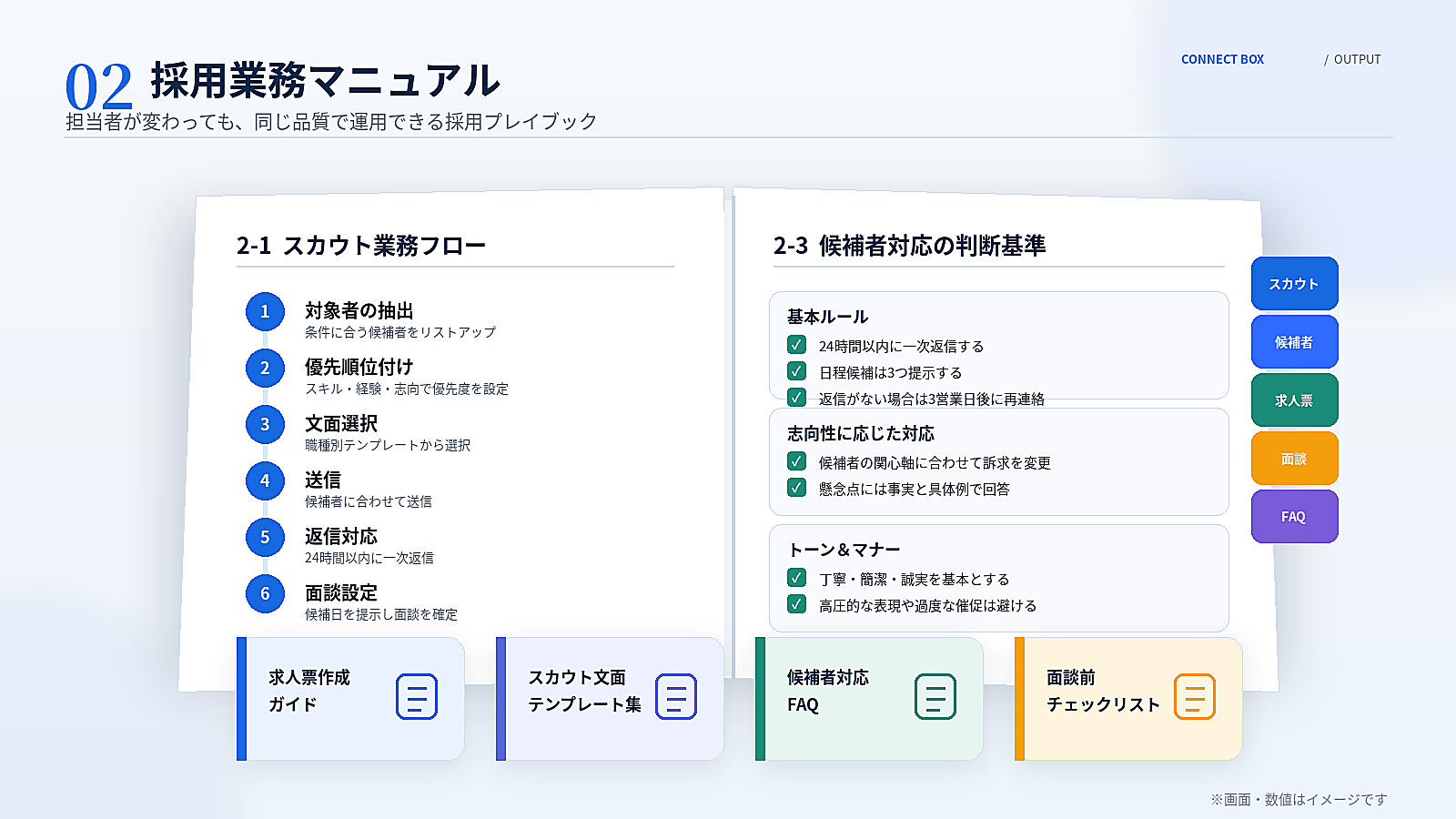This screenshot has width=1456, height=819.
Task: Click the document icon on 求人票作成ガイド card
Action: 417,696
